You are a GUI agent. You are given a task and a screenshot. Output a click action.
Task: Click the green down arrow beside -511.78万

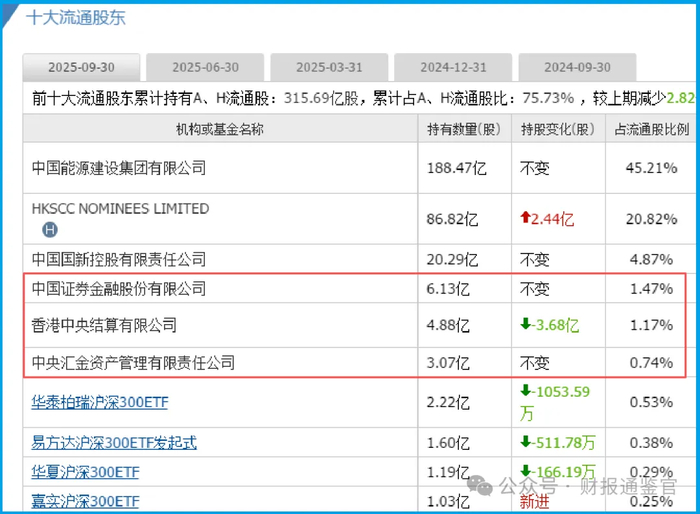(525, 441)
